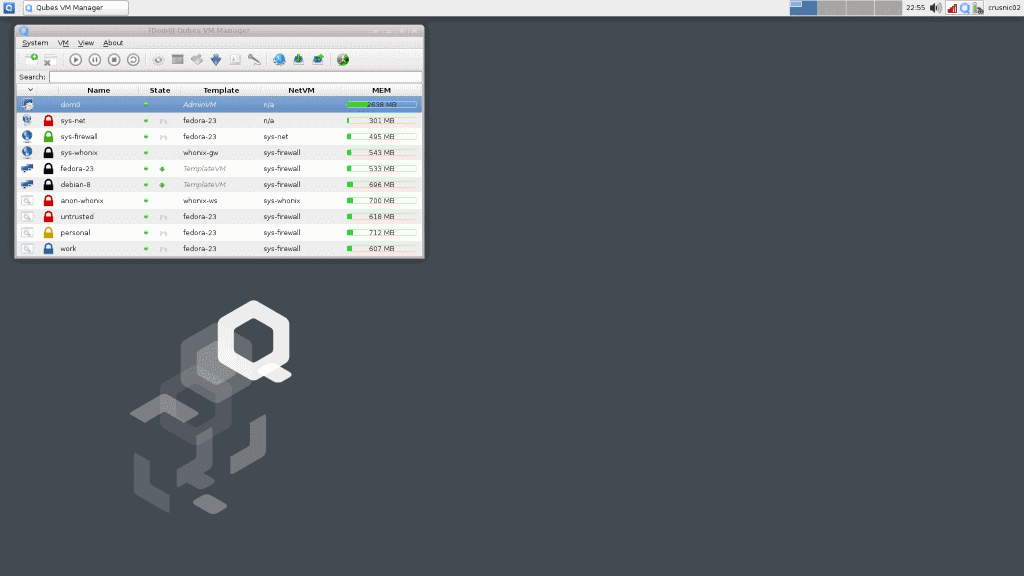Check dom0 memory usage bar
The image size is (1024, 576).
380,104
